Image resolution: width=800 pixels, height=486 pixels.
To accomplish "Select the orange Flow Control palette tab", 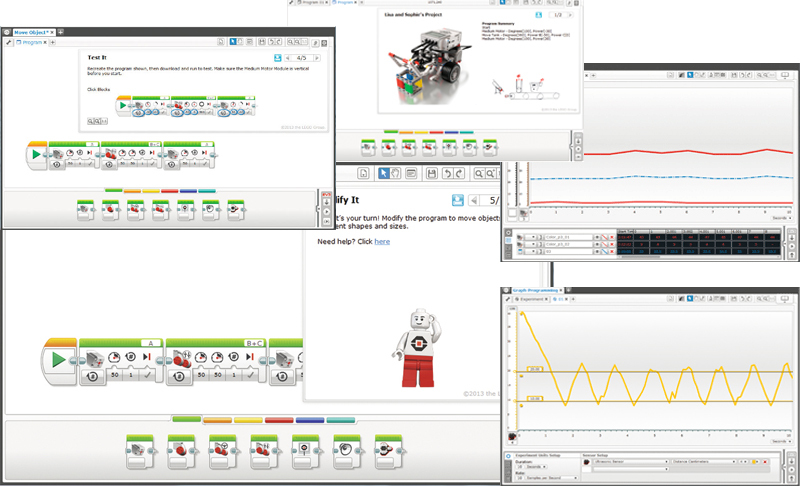I will coord(217,420).
